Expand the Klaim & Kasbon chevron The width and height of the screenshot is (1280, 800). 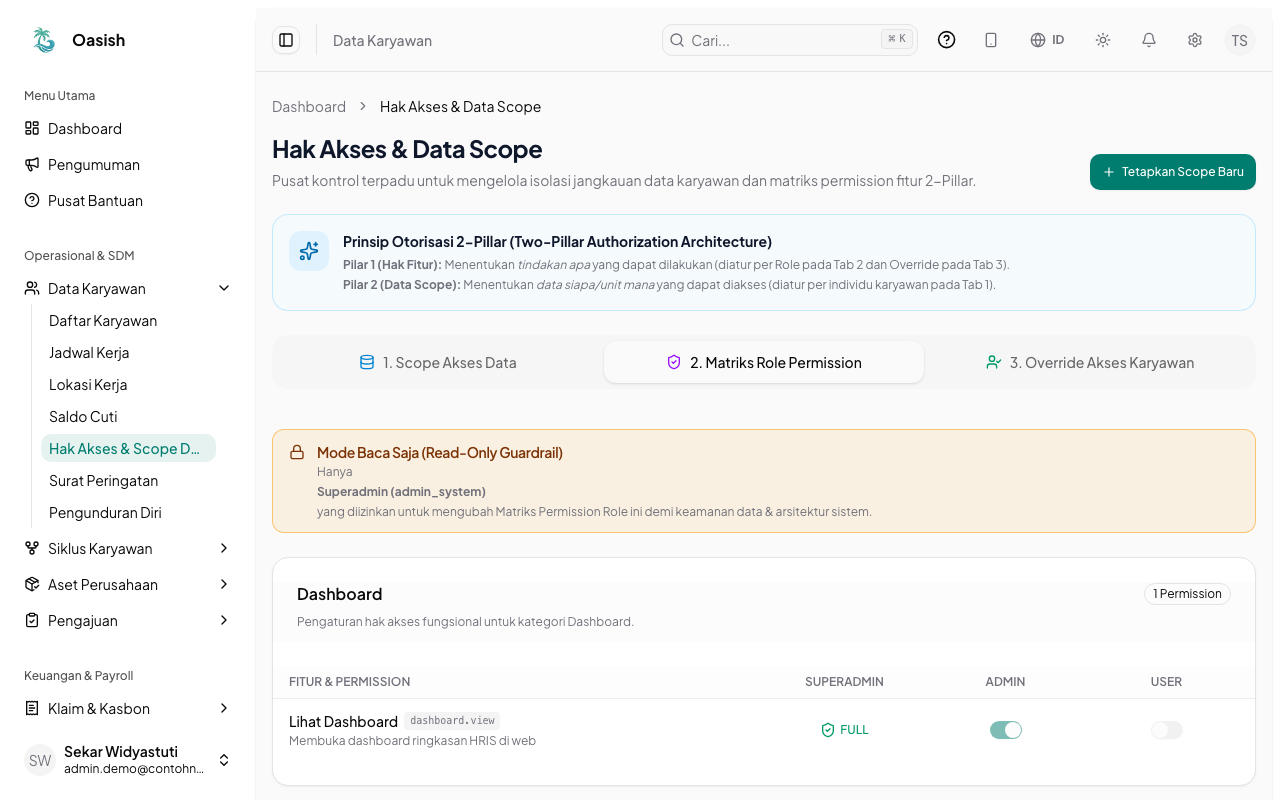(x=224, y=709)
